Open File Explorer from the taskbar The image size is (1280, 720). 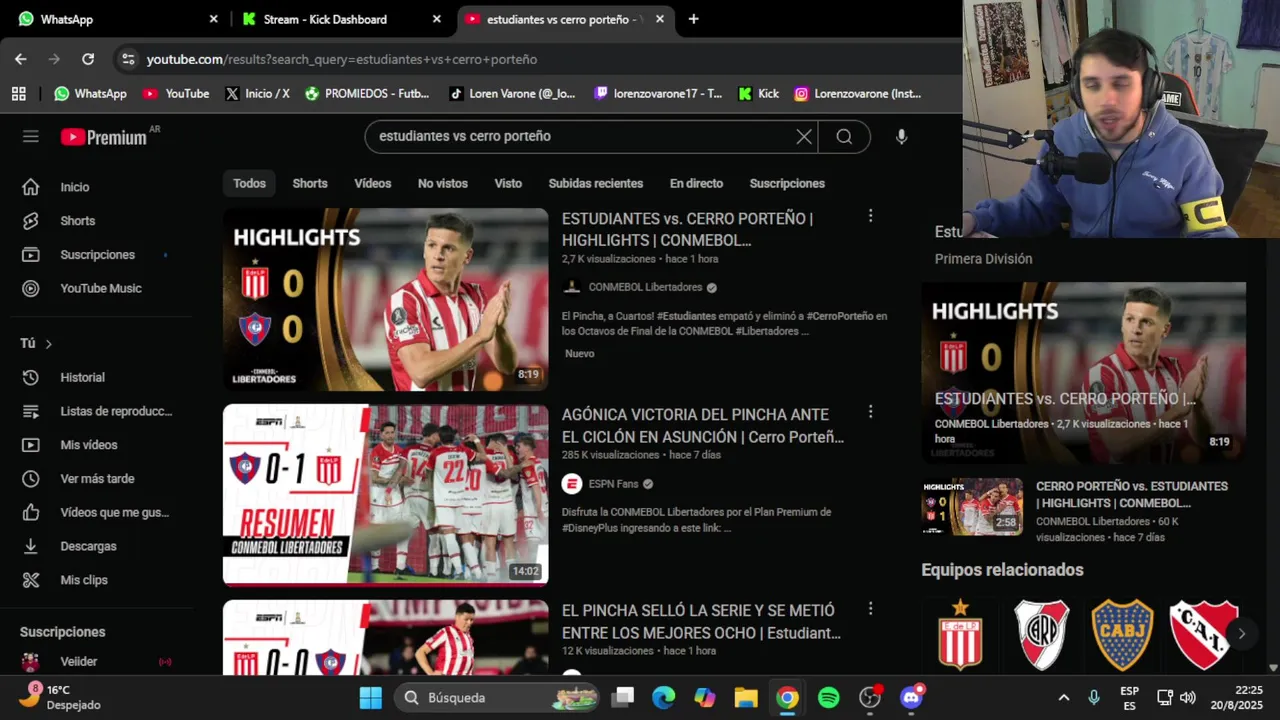746,698
